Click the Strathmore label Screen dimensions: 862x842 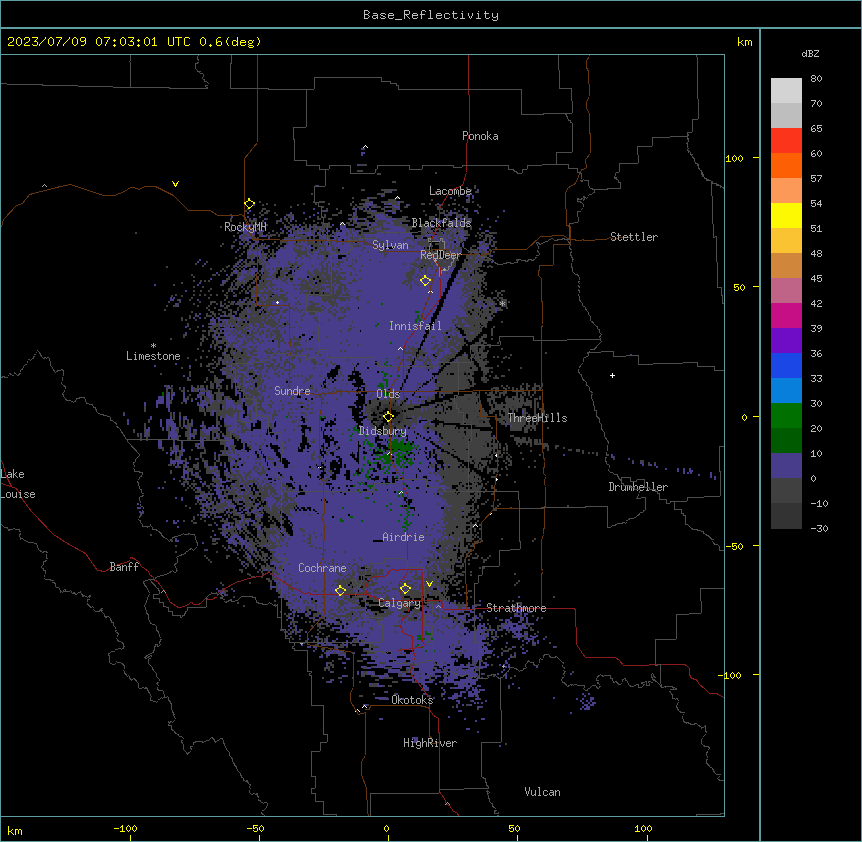516,608
